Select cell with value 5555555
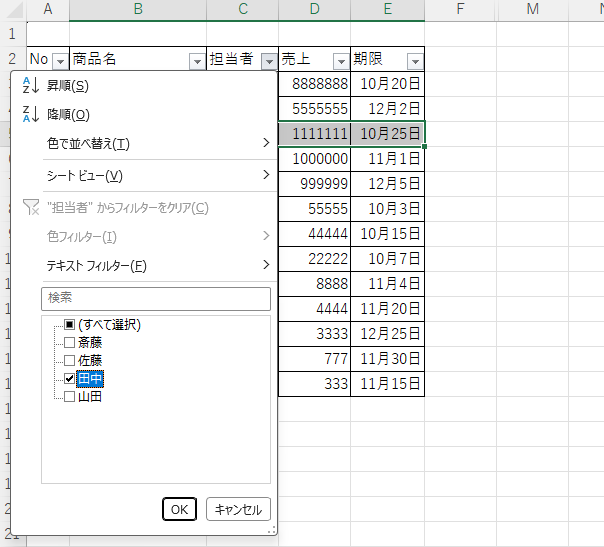604x547 pixels. pos(314,109)
